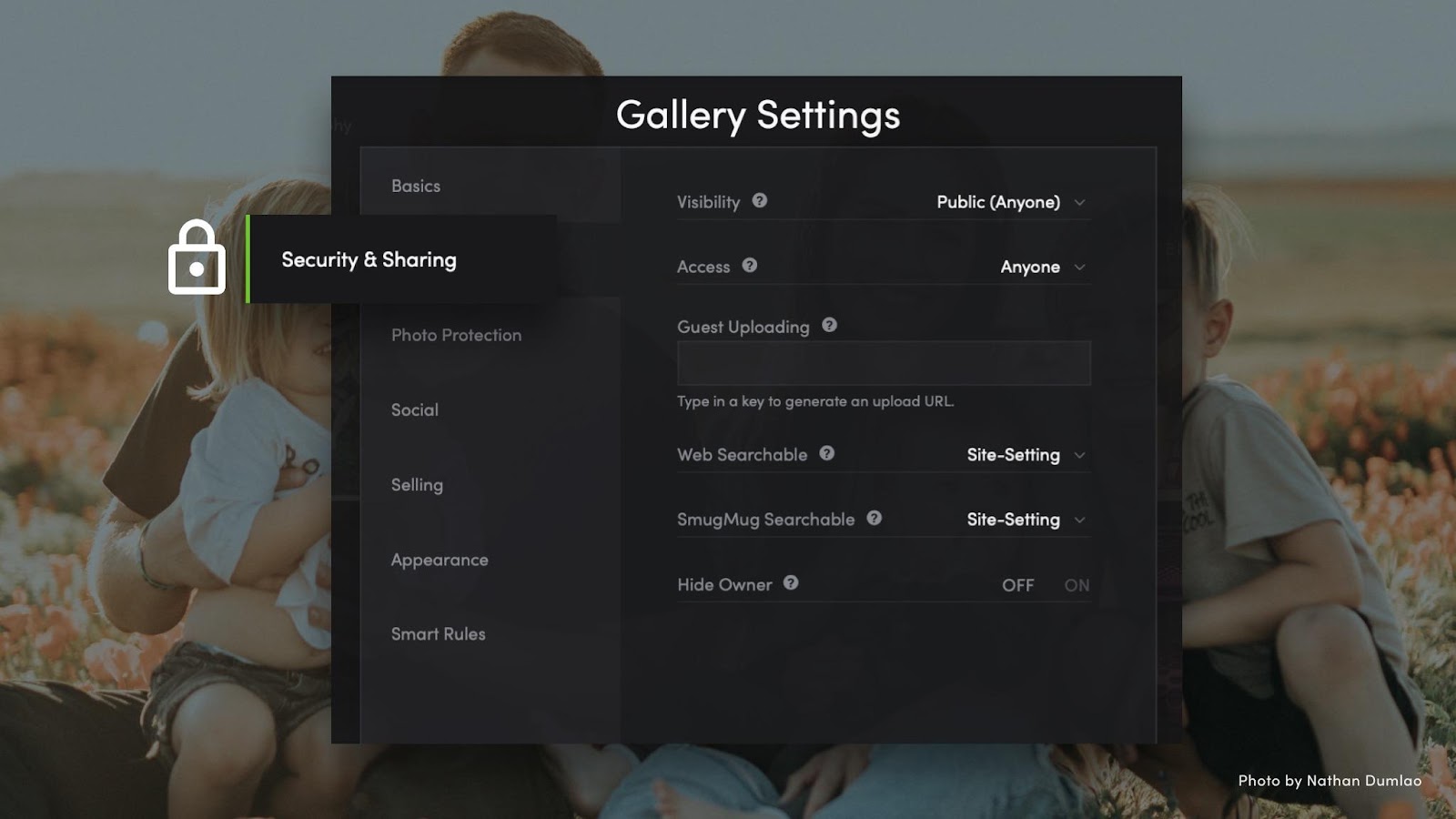
Task: Go to the Selling settings section
Action: (417, 485)
